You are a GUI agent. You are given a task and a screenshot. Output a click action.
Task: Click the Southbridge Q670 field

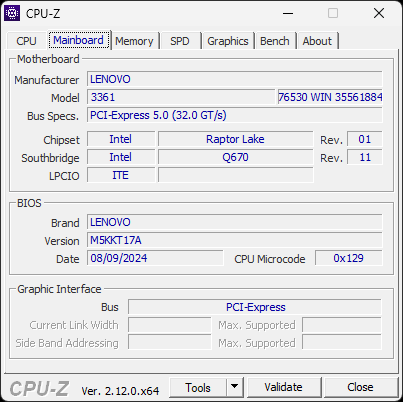[x=236, y=157]
